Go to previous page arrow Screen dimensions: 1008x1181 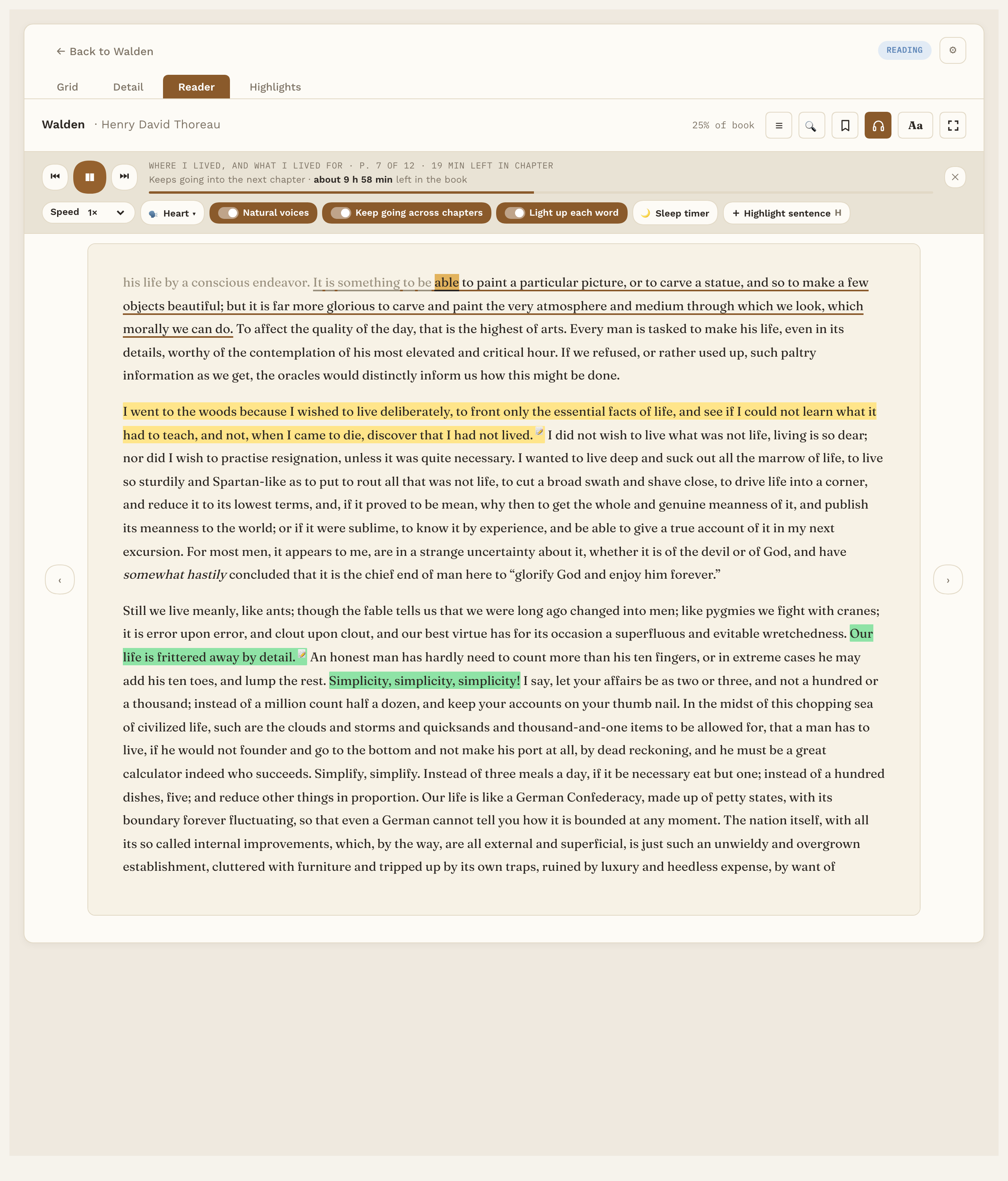pos(60,579)
